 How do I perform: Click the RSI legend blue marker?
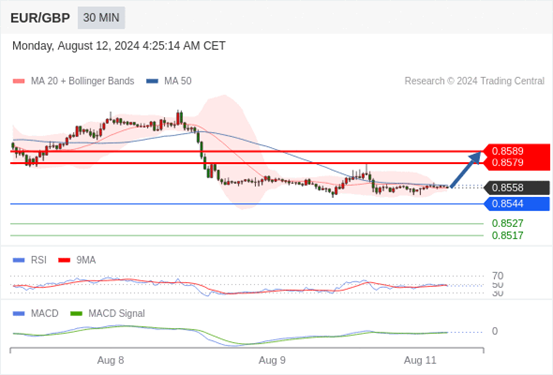pyautogui.click(x=19, y=260)
